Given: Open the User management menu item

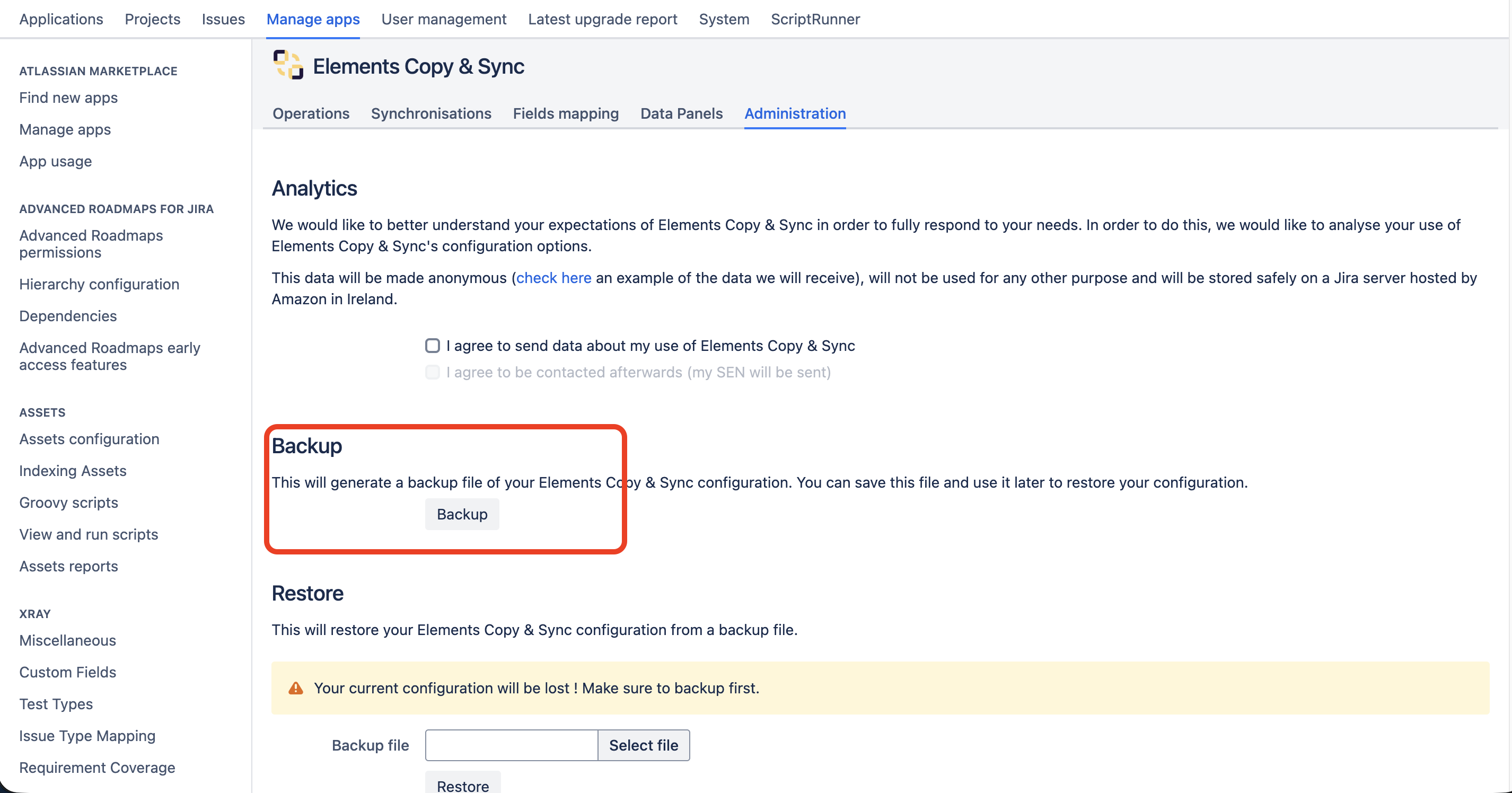Looking at the screenshot, I should [x=443, y=20].
